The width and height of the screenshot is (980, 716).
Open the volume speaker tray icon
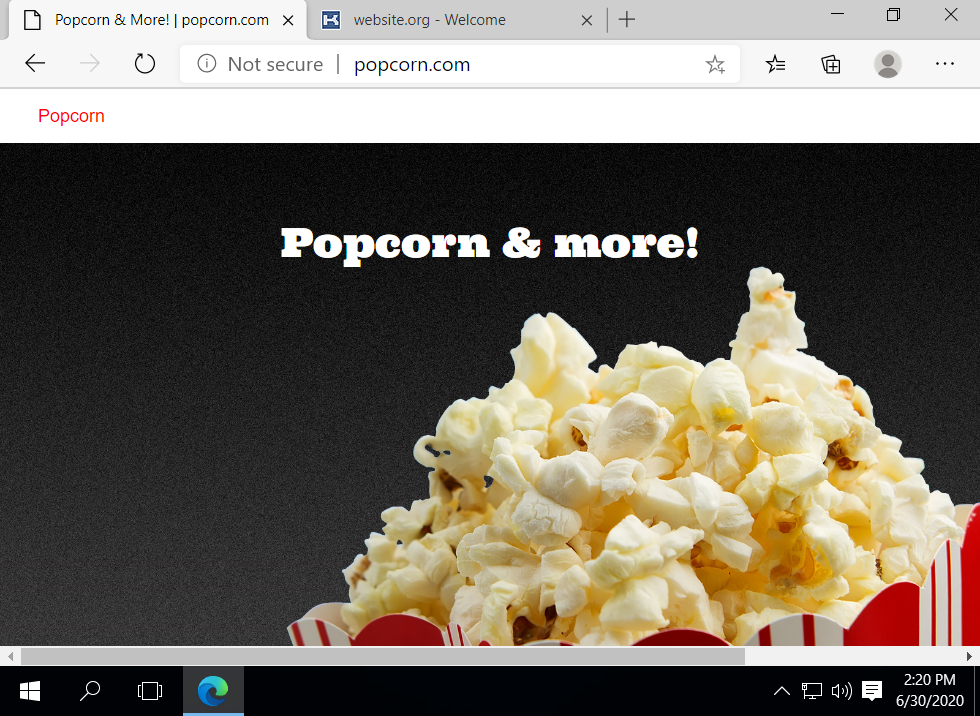pos(842,691)
